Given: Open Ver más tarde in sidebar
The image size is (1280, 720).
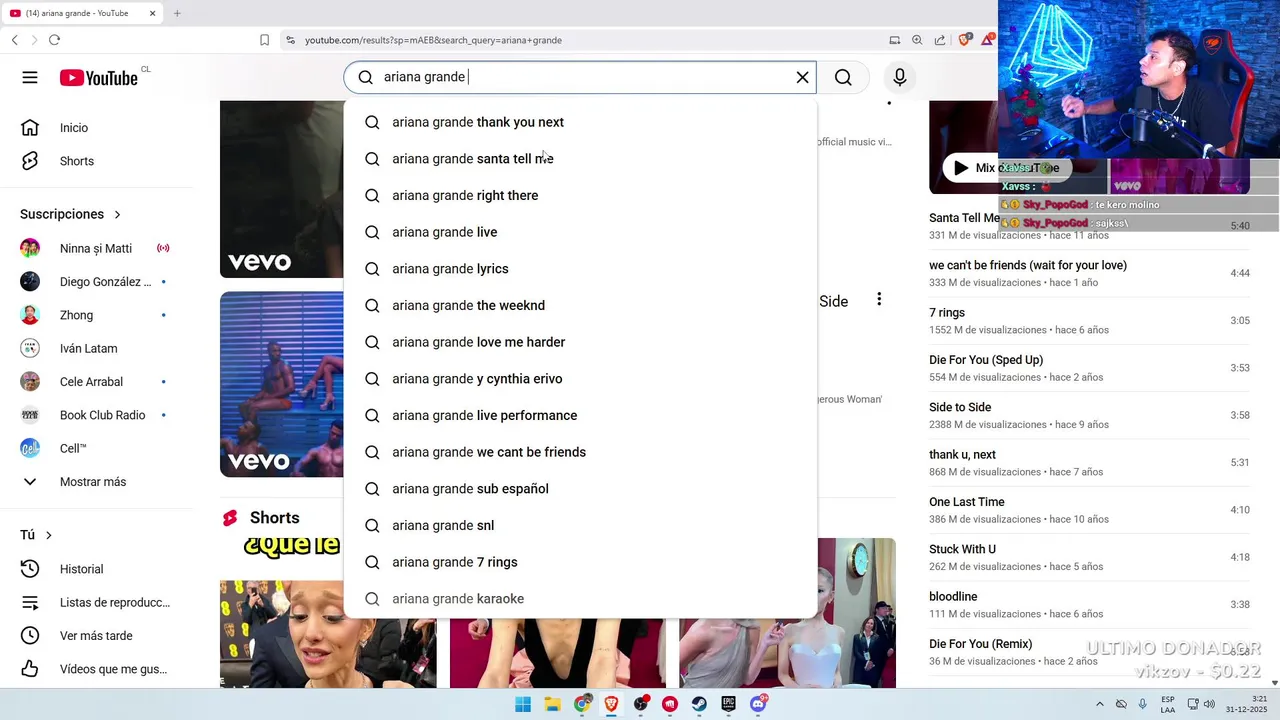Looking at the screenshot, I should click(98, 636).
